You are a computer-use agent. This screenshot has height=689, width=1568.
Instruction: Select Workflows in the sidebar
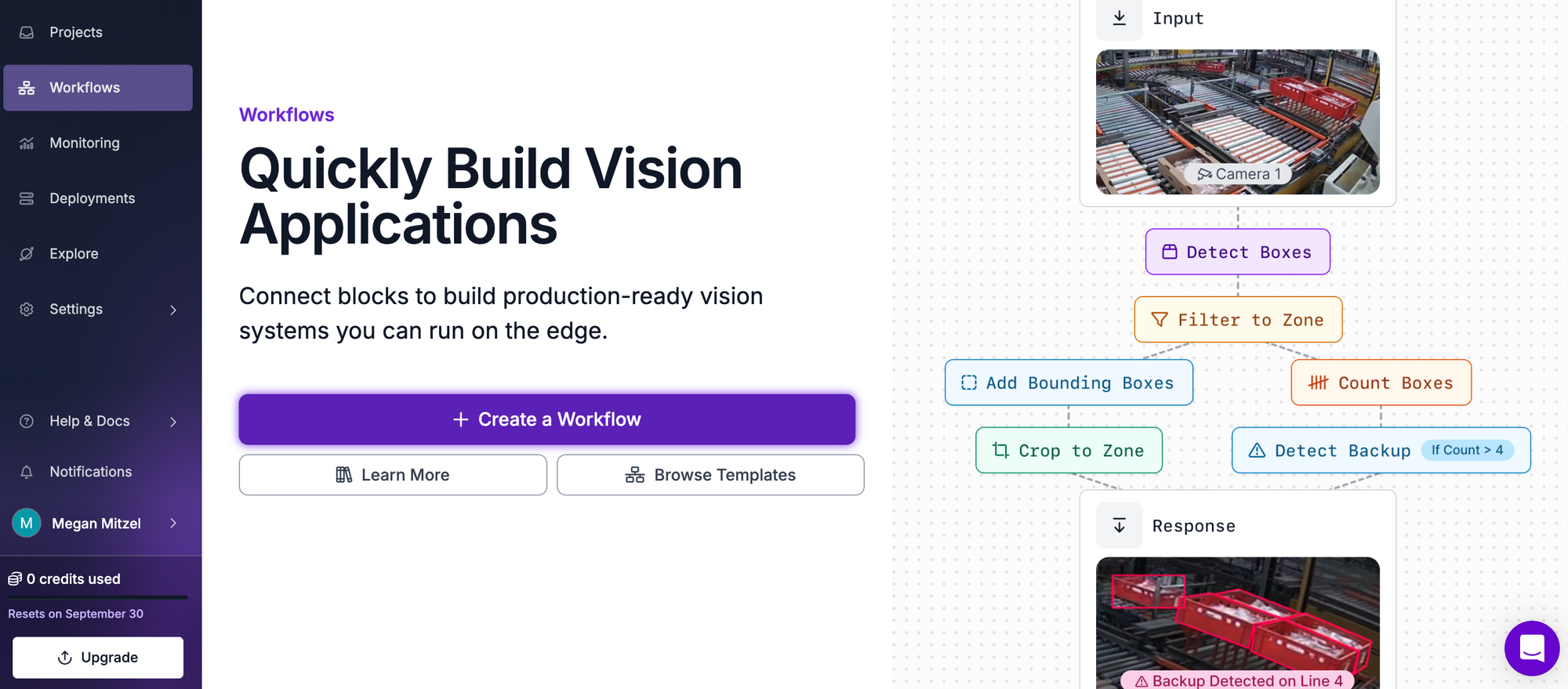(98, 88)
